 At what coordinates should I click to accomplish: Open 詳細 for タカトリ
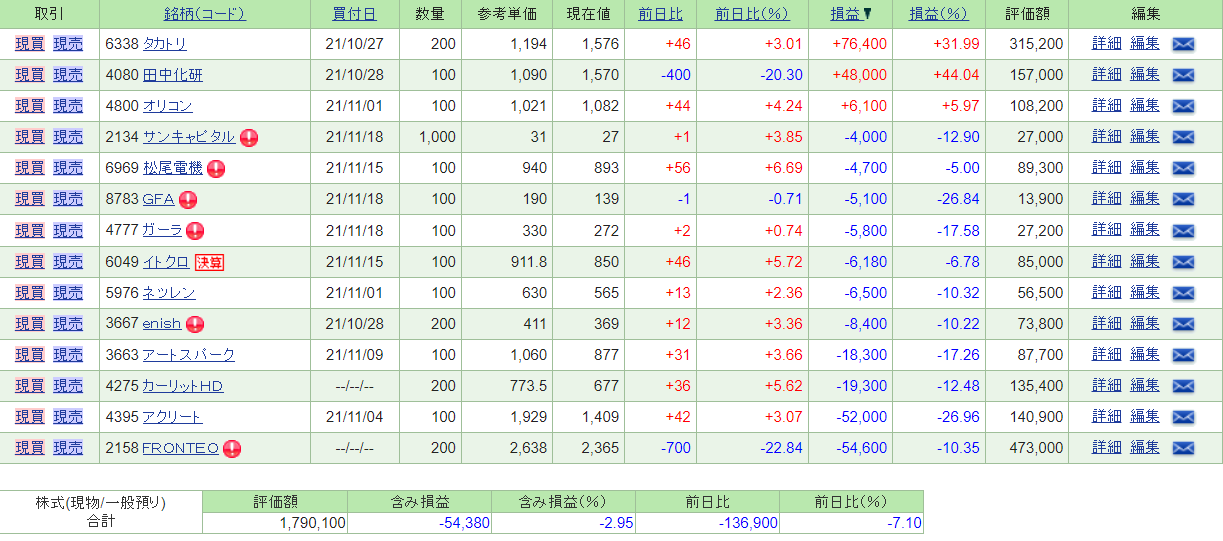click(x=1107, y=44)
